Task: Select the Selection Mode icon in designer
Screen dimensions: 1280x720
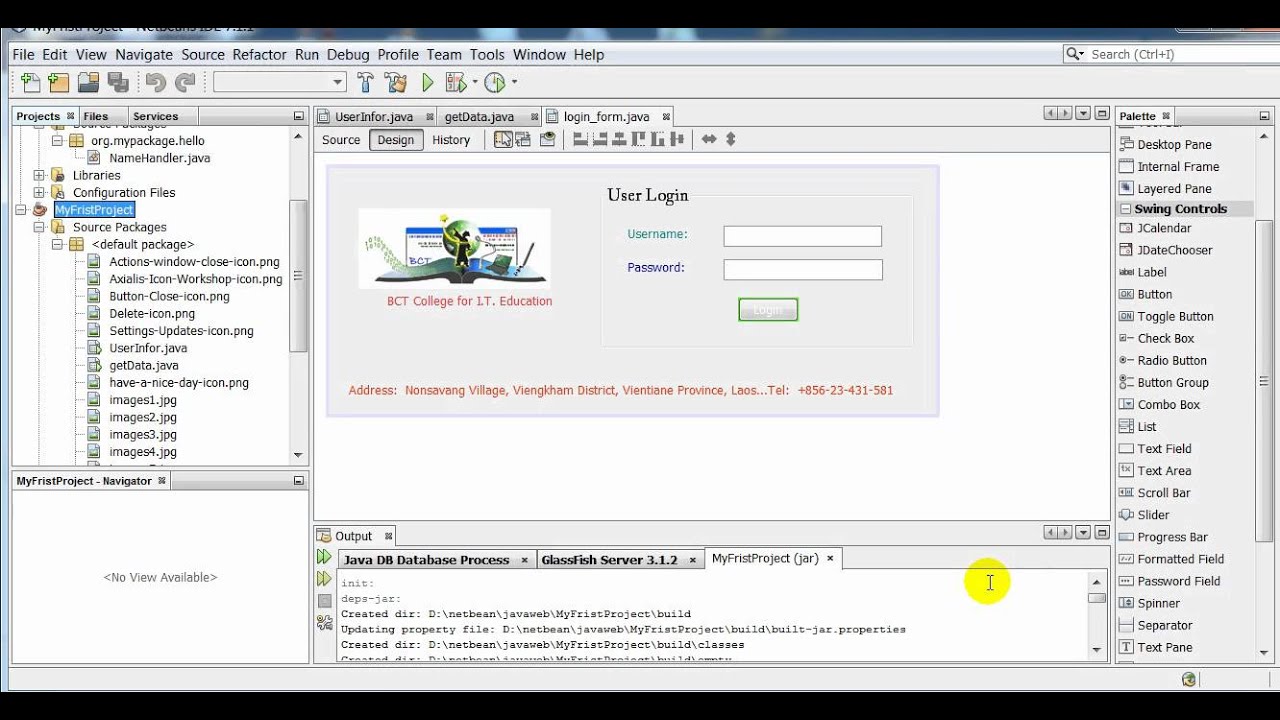Action: (x=503, y=140)
